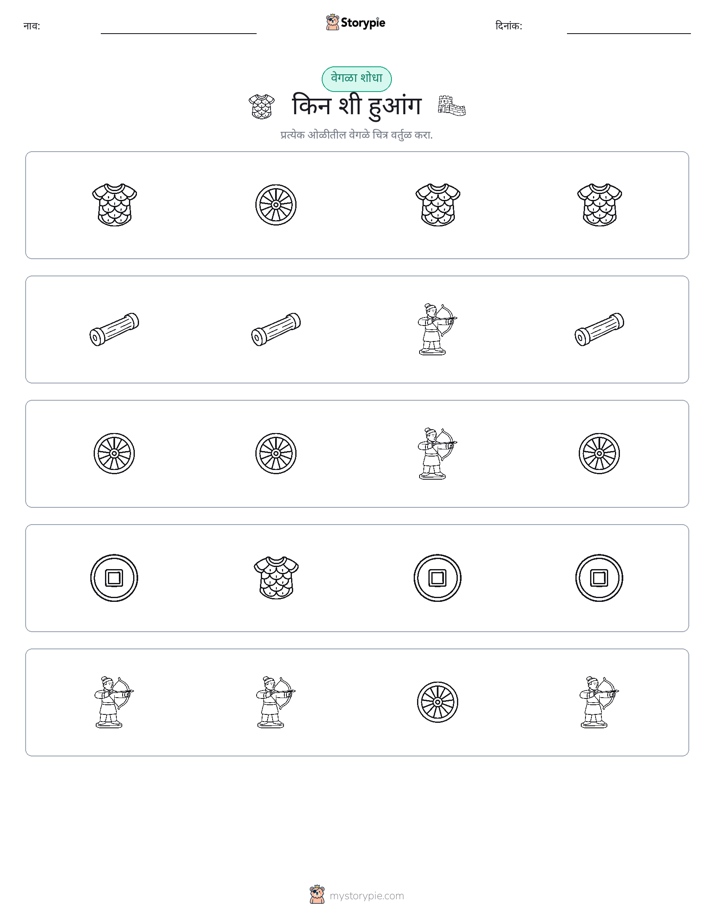Click the नाव name line field
Image resolution: width=714 pixels, height=924 pixels.
point(178,27)
